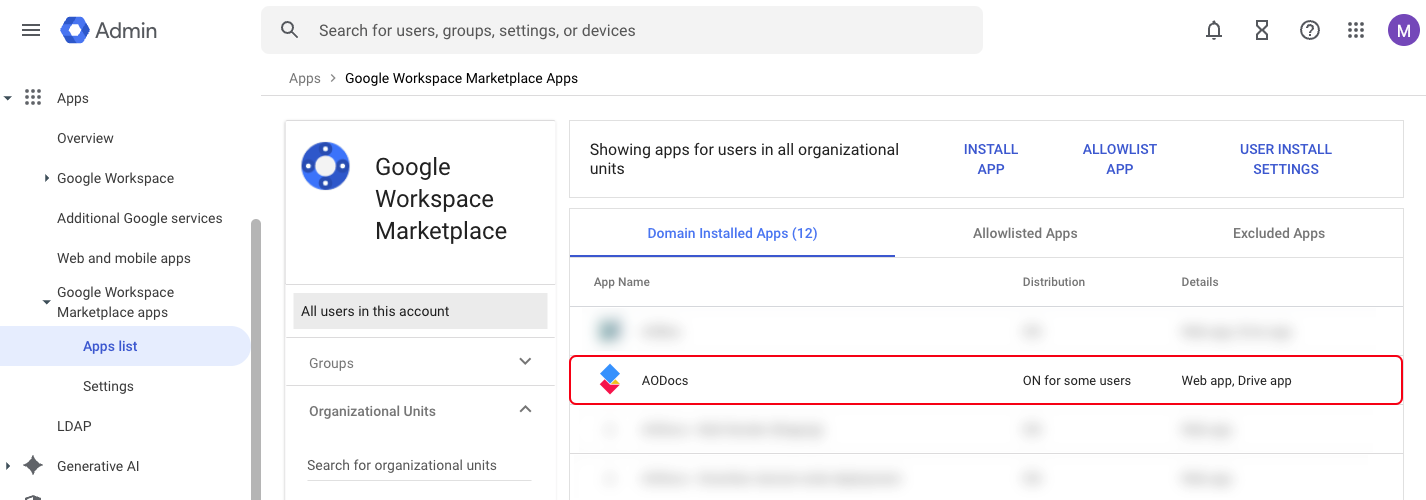Screen dimensions: 1426x500
Task: Click Generative AI label in sidebar
Action: pos(98,466)
